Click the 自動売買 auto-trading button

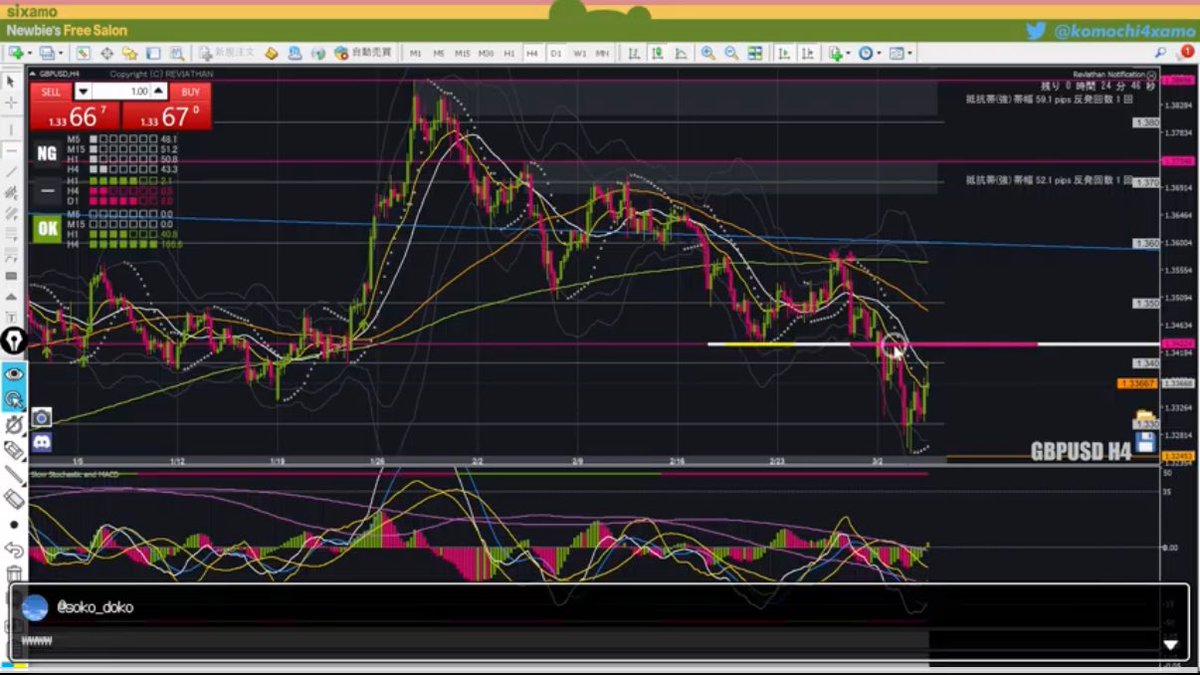click(x=362, y=52)
